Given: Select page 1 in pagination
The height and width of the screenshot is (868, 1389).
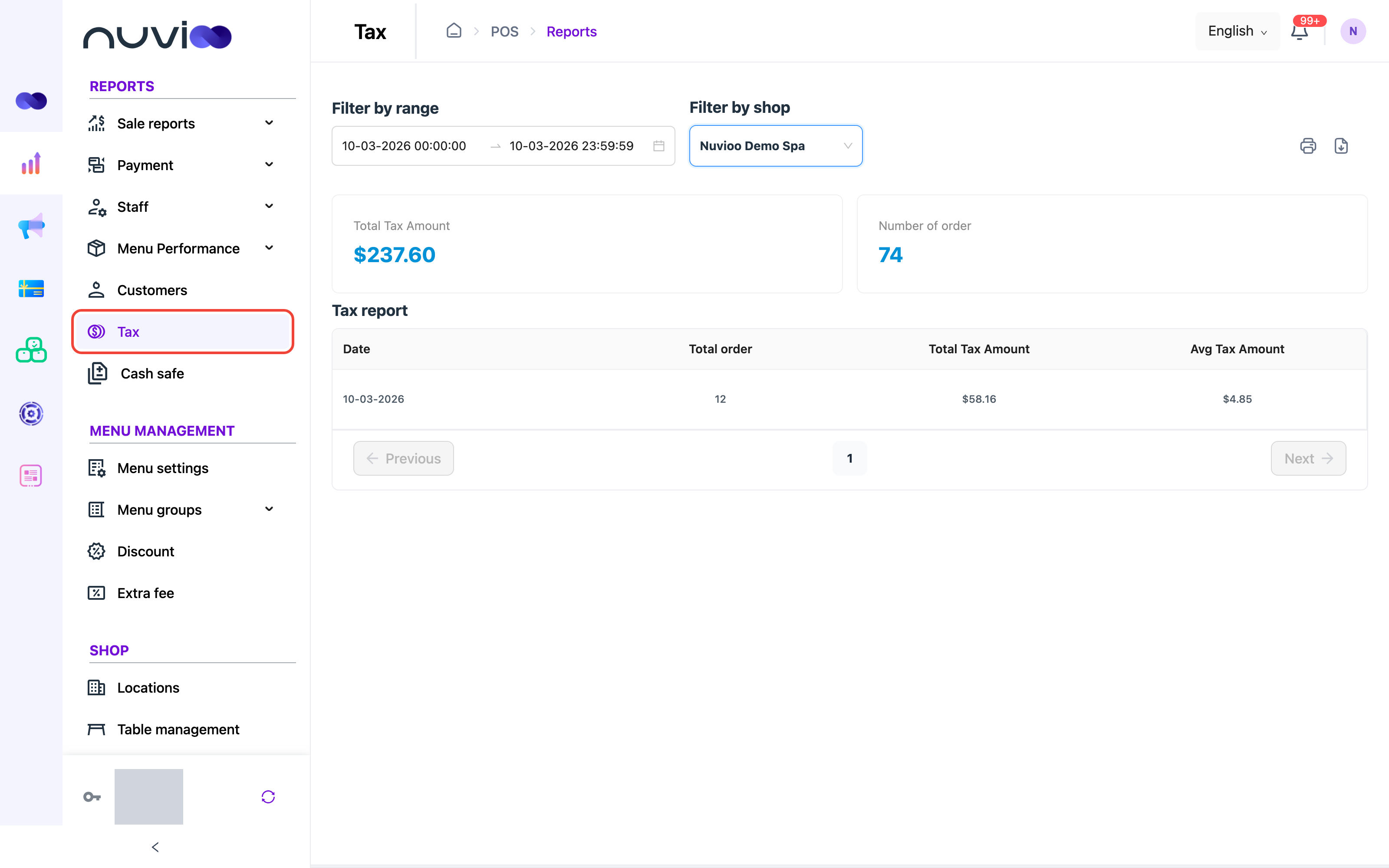Looking at the screenshot, I should pos(849,458).
